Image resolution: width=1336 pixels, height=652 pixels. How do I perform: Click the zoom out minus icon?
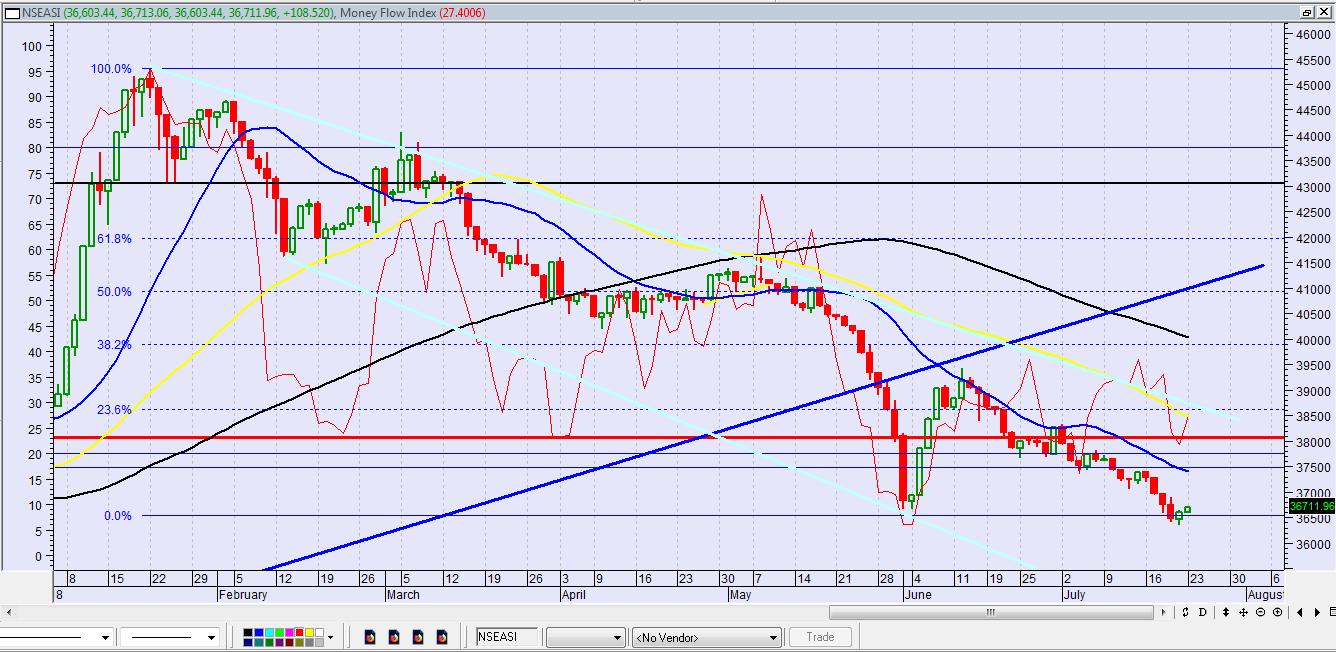pos(1260,612)
